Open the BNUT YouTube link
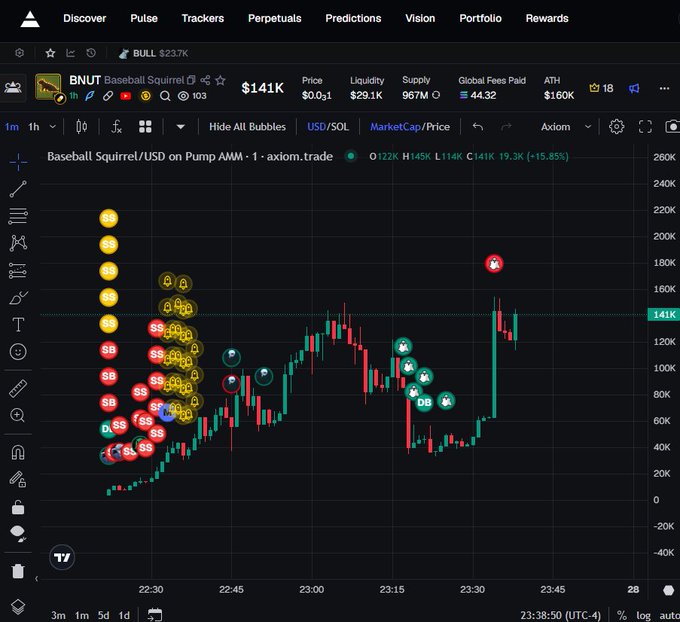Screen dimensions: 680x622 click(126, 96)
